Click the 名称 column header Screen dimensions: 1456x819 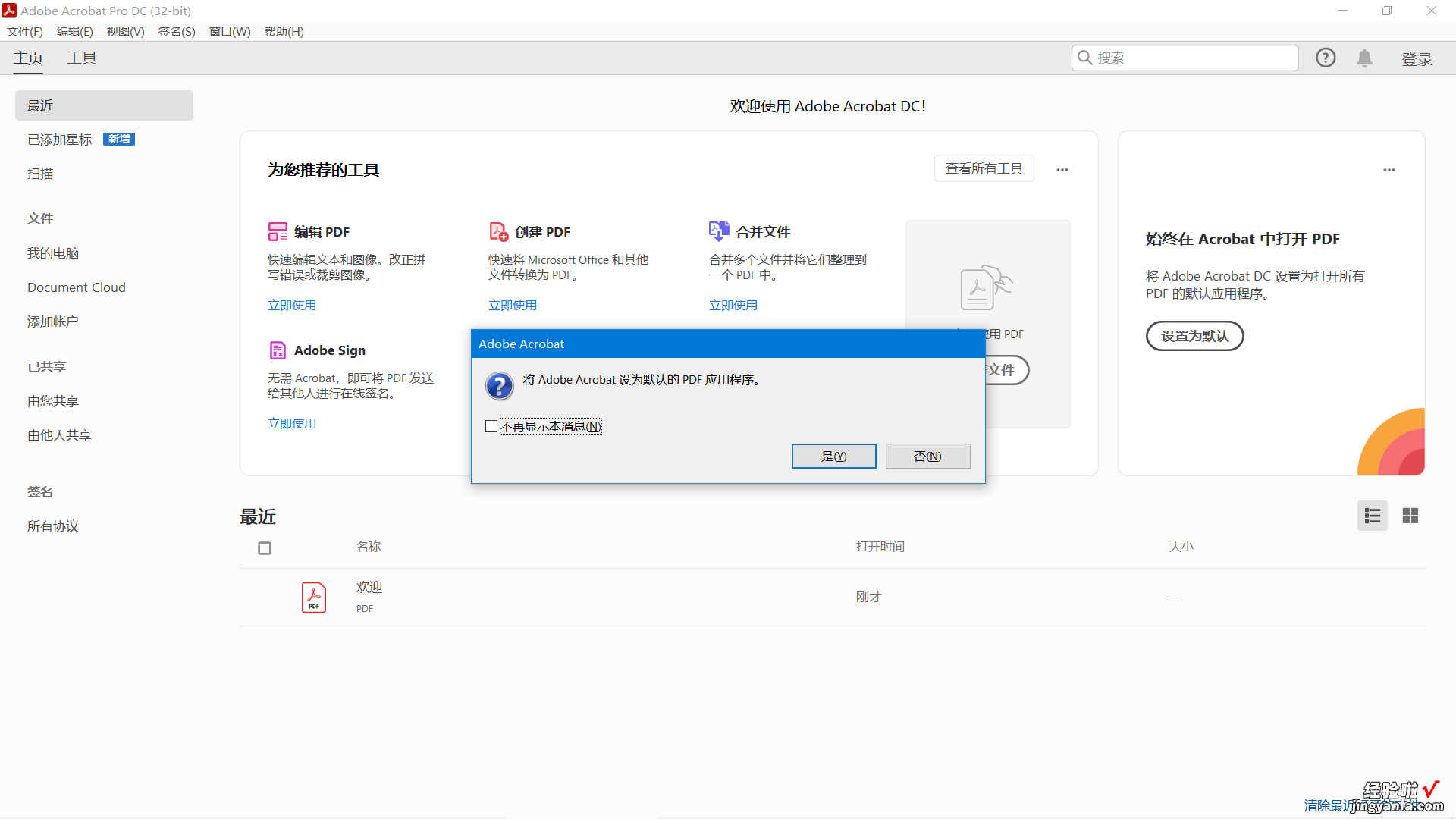click(x=369, y=546)
